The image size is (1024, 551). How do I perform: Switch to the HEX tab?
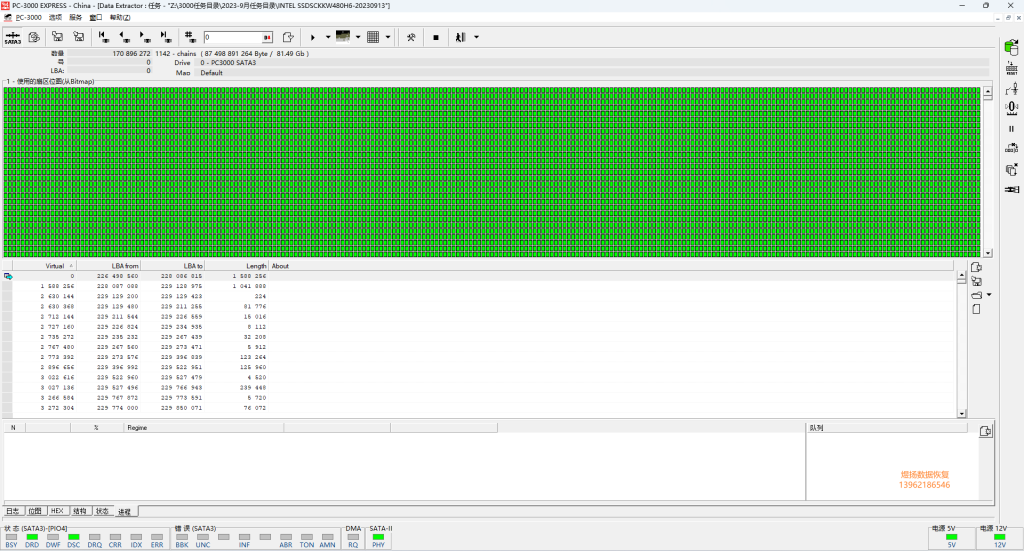57,511
